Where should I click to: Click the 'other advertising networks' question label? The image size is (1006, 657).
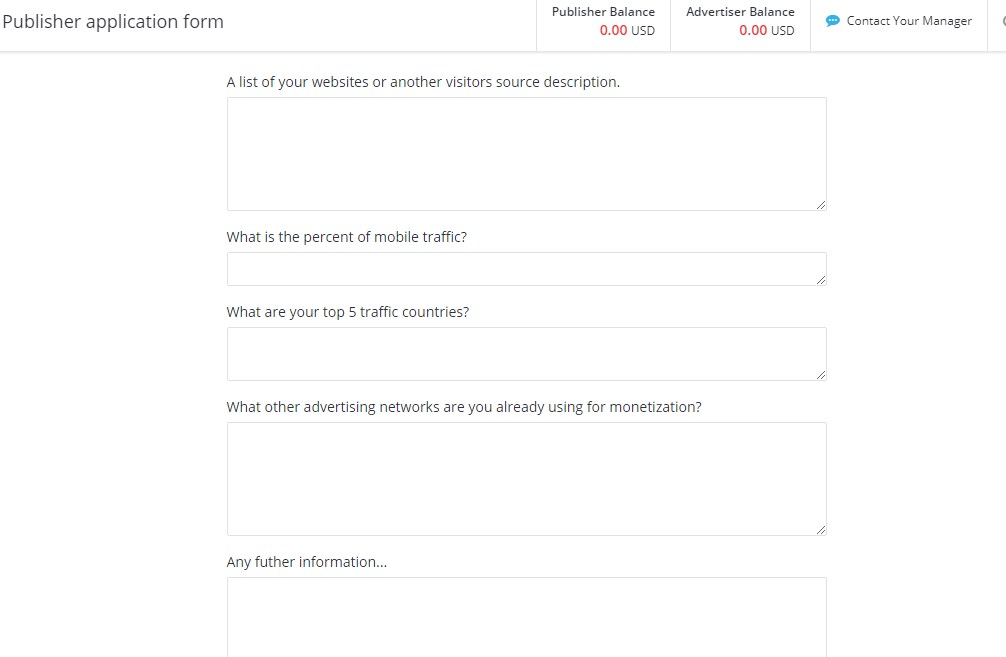click(x=464, y=407)
